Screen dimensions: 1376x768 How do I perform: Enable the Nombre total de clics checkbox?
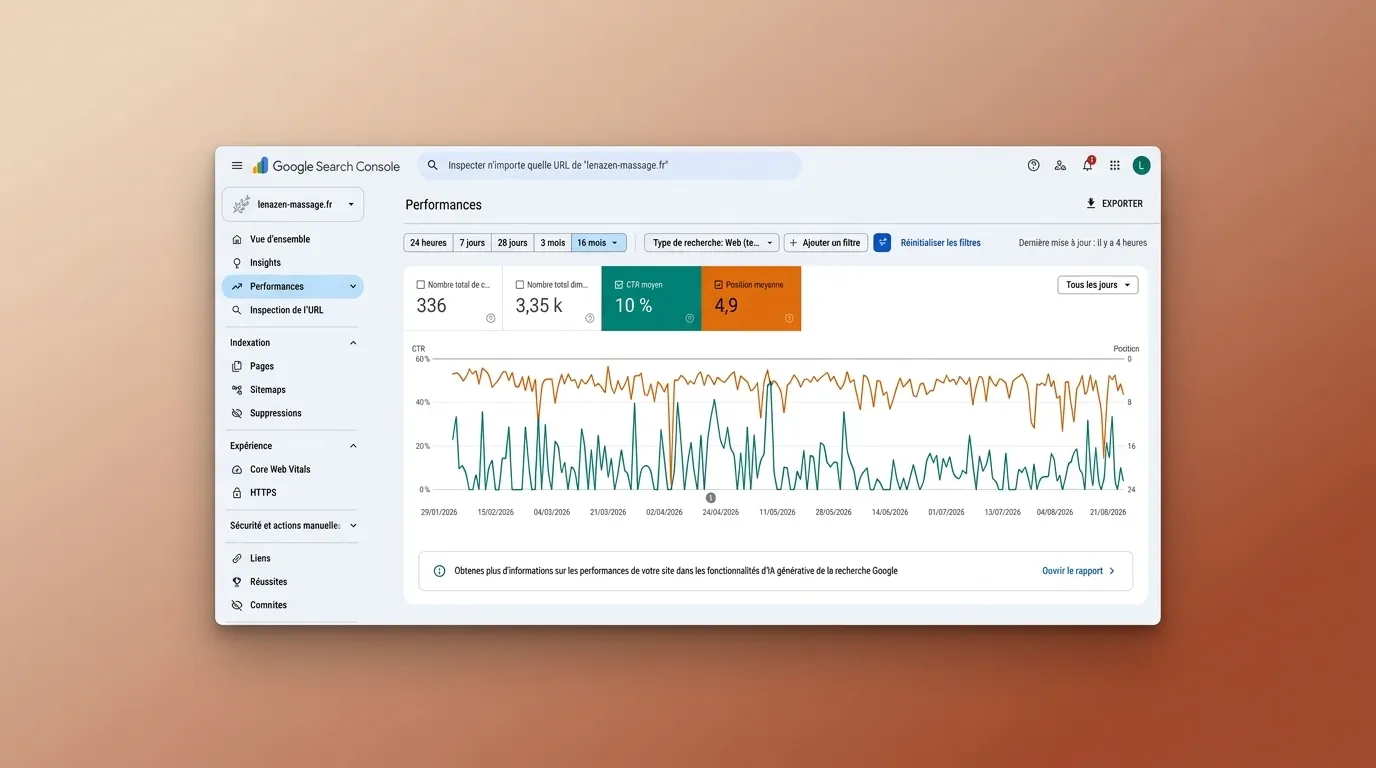[420, 285]
